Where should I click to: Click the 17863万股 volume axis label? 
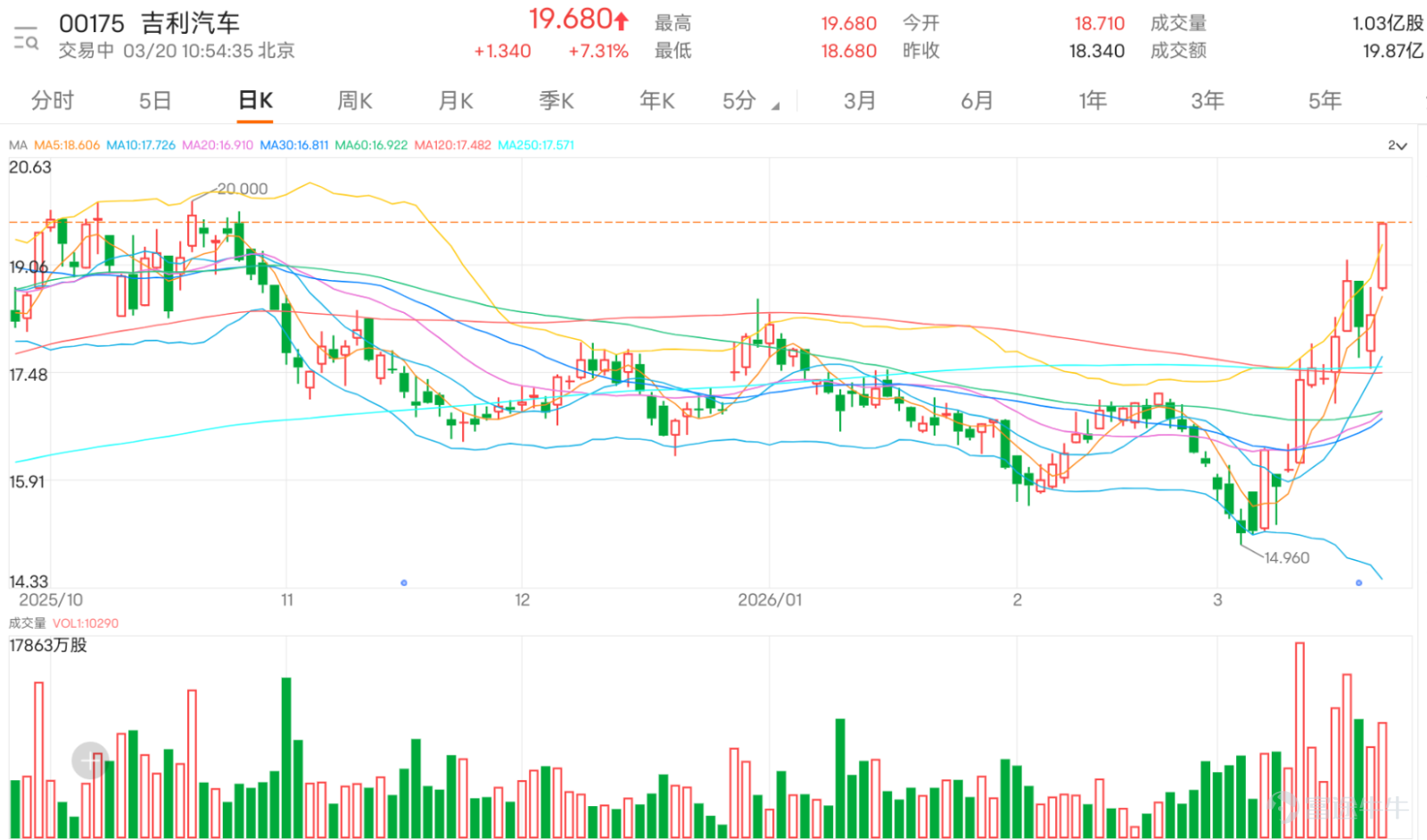(x=48, y=645)
